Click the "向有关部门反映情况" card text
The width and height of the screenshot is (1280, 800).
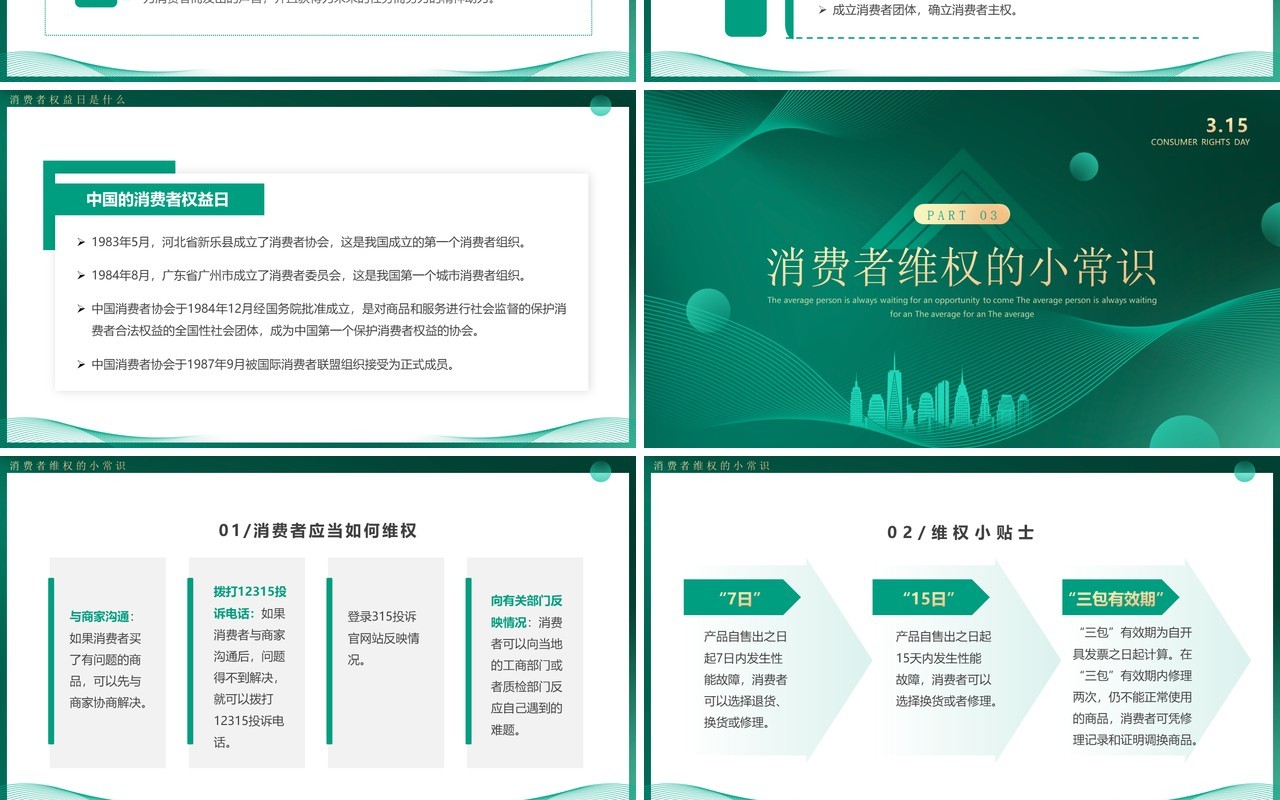(527, 665)
